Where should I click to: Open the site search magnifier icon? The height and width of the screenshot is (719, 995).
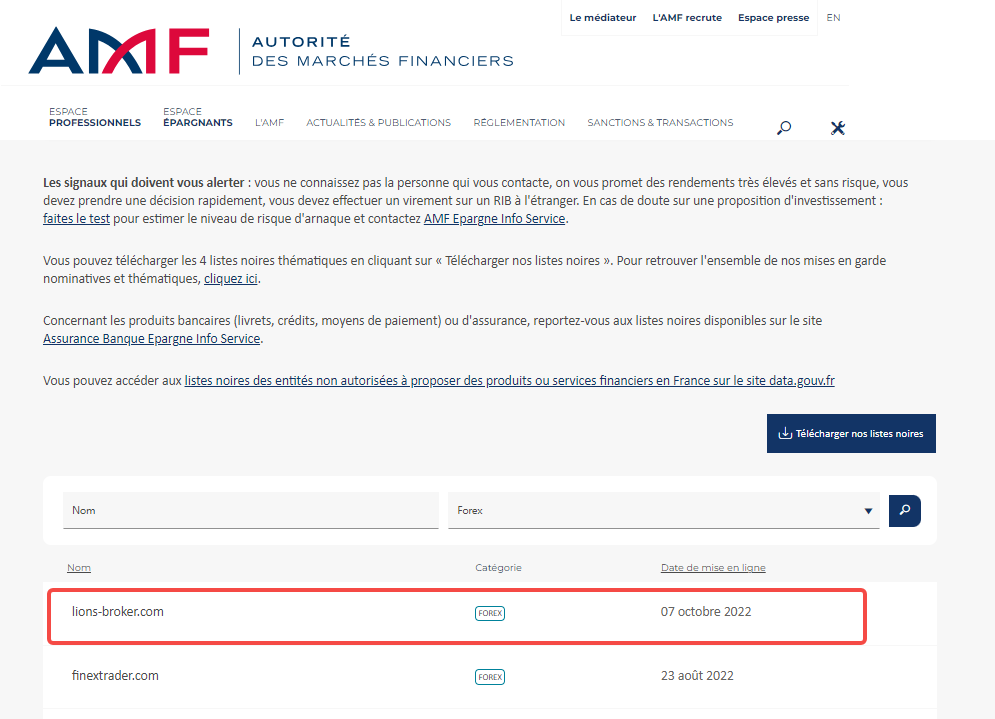784,127
